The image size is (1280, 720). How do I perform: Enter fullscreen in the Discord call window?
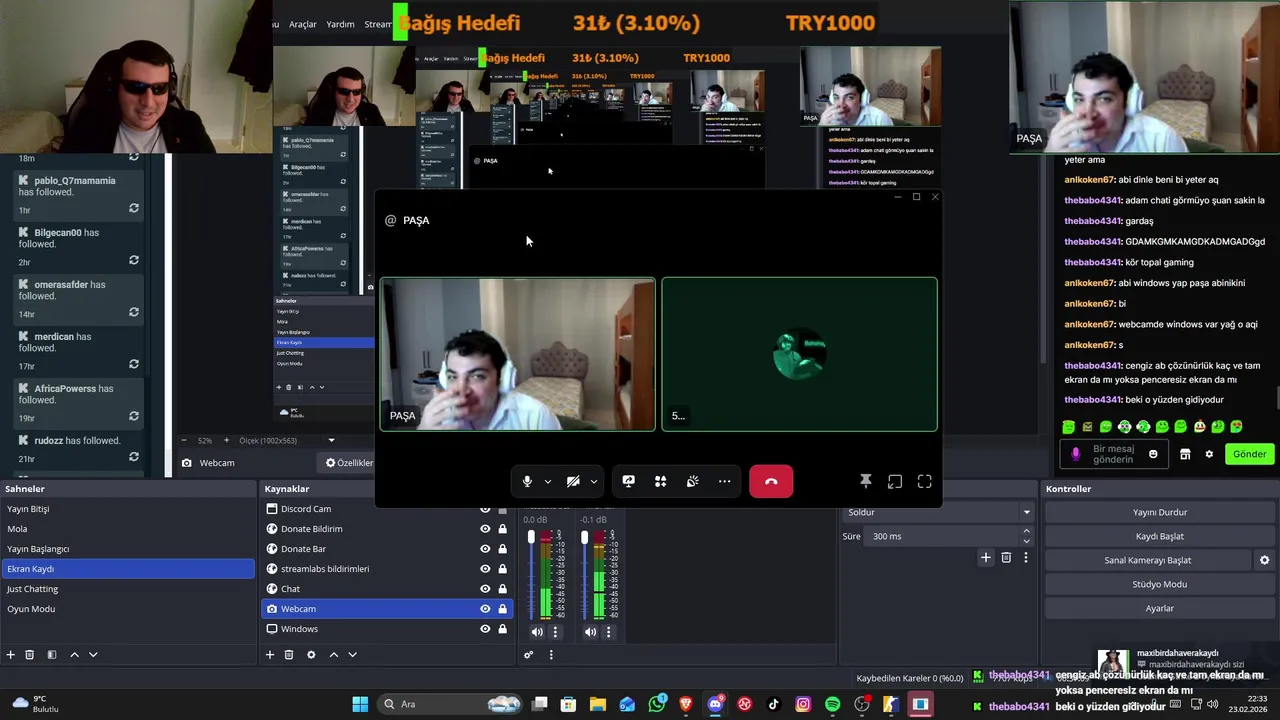tap(924, 482)
